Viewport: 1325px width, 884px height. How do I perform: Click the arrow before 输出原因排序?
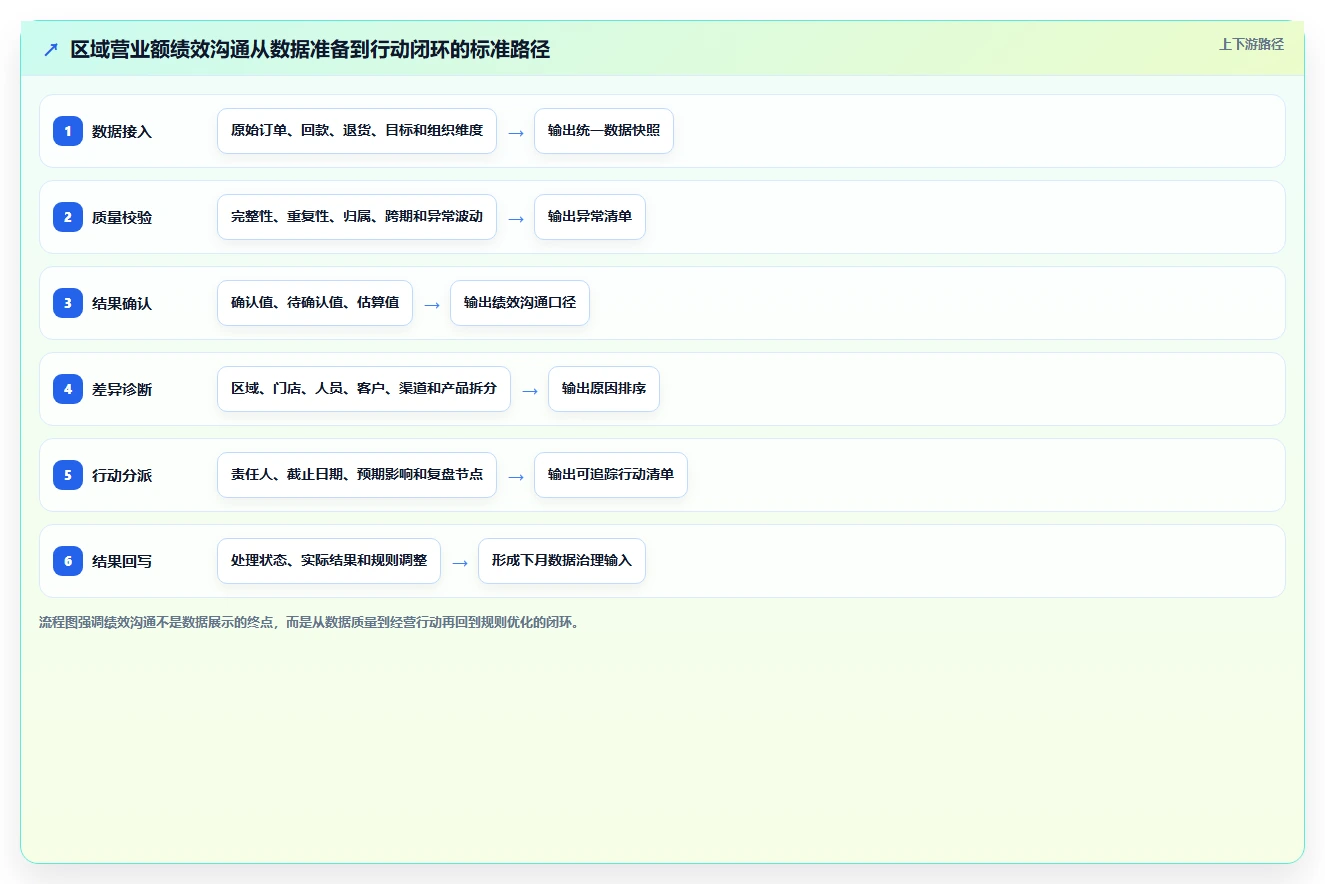(530, 390)
